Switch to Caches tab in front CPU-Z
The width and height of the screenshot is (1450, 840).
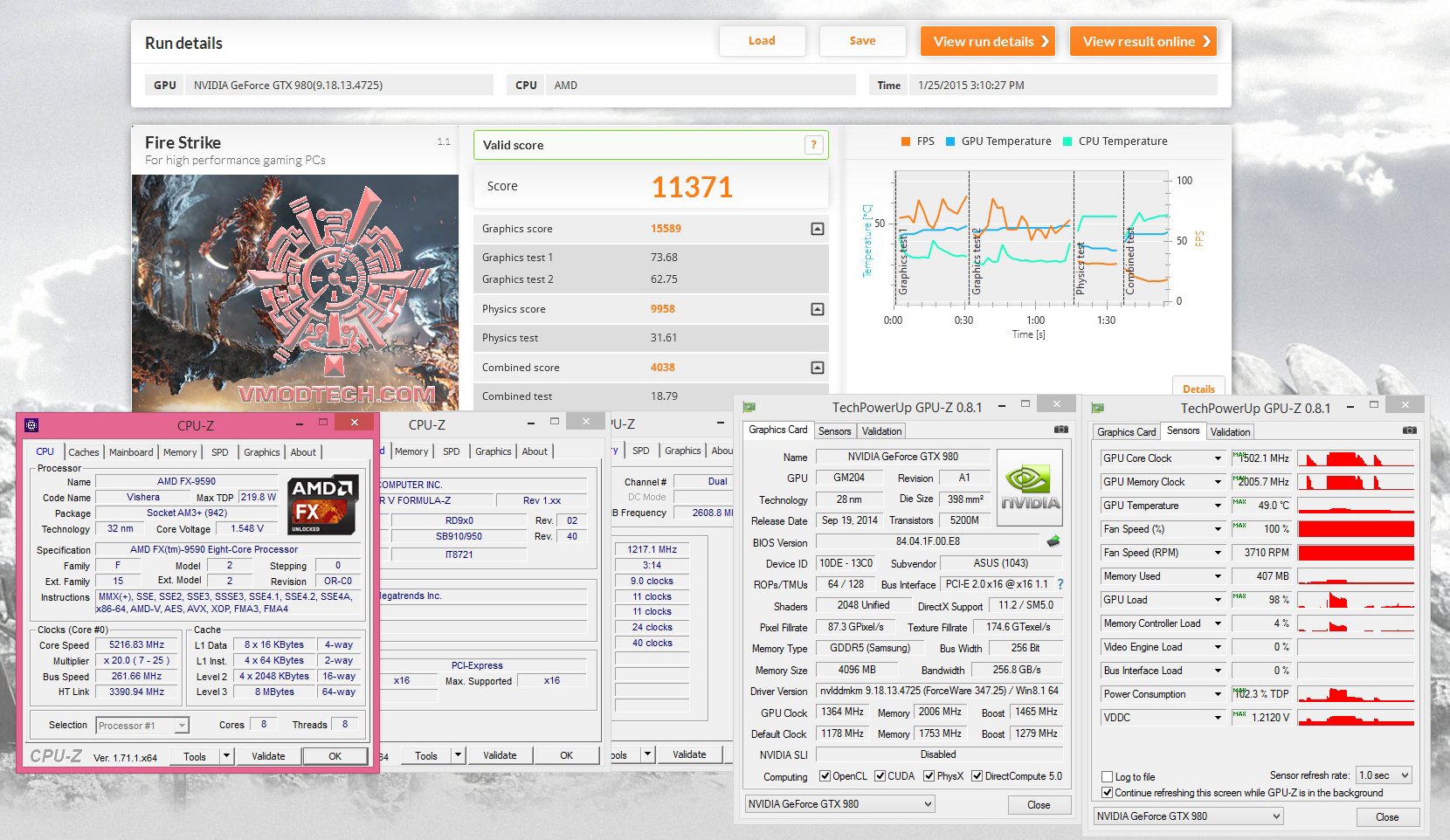84,452
